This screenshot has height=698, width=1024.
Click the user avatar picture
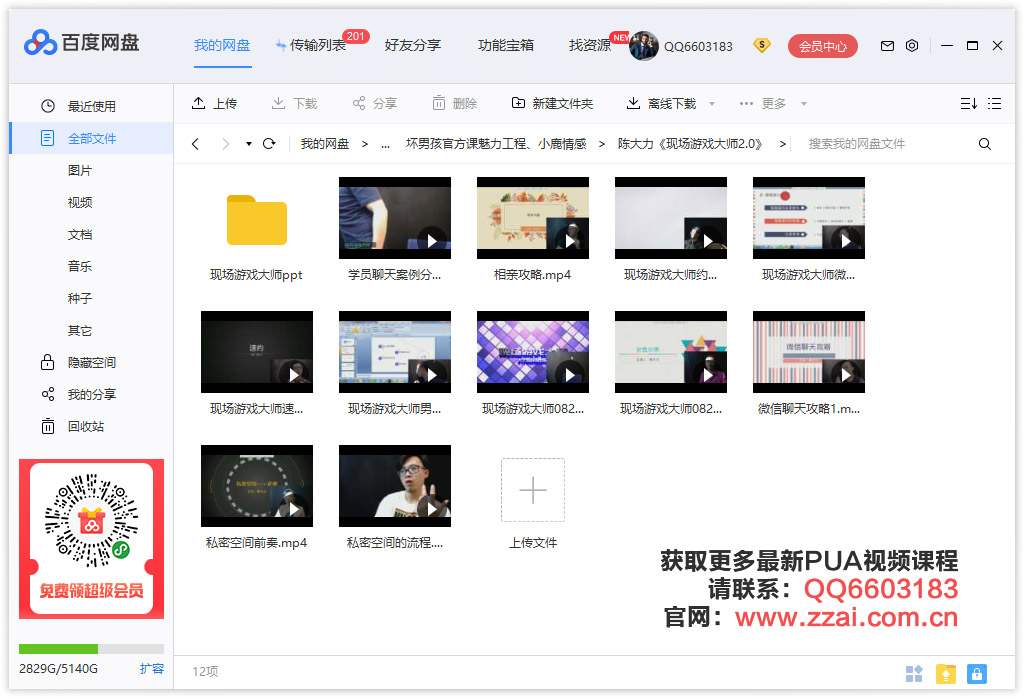[643, 46]
